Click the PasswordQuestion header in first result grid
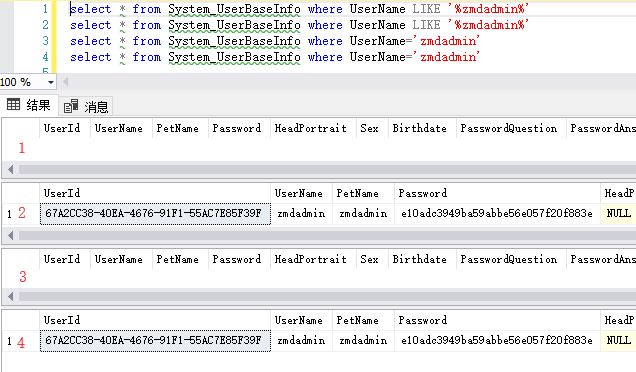Screen dimensions: 636x372 tap(511, 128)
